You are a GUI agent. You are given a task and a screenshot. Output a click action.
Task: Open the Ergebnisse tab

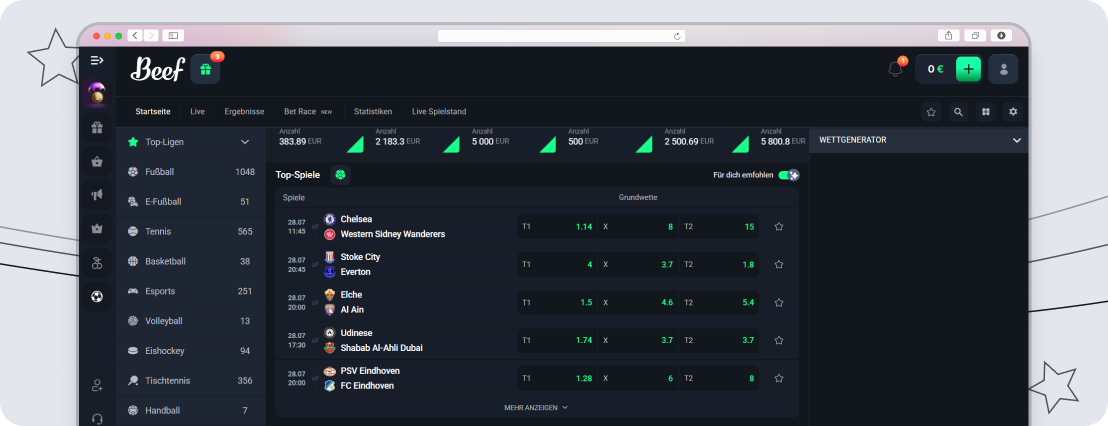244,112
